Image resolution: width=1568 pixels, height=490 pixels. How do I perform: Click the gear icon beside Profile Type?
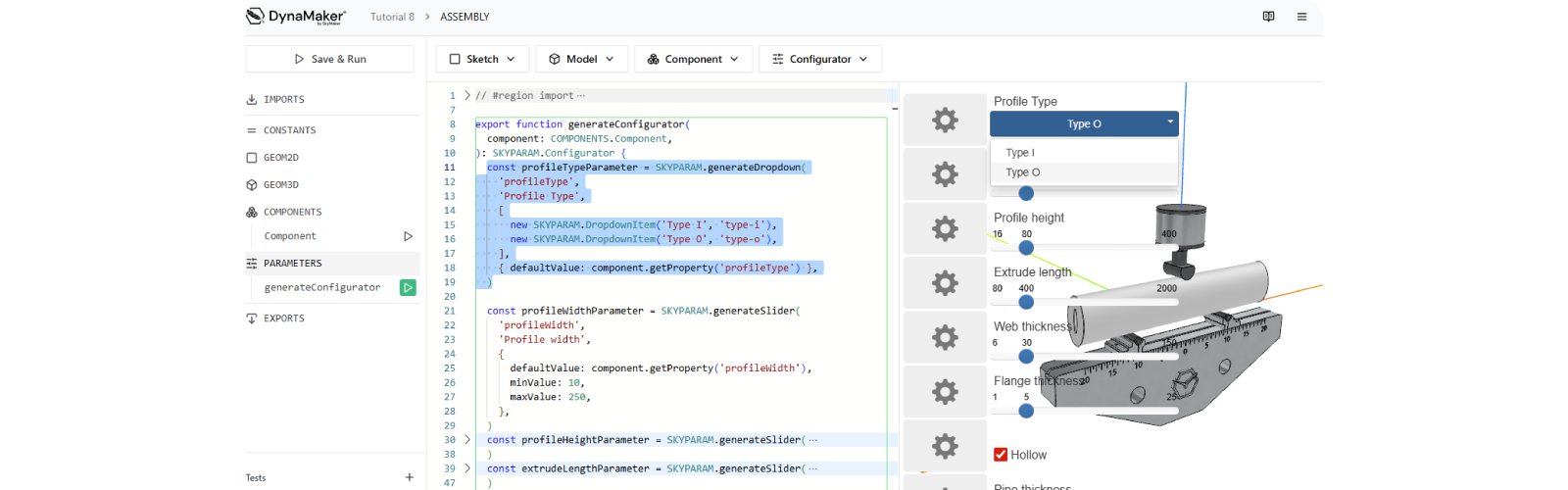pos(945,121)
